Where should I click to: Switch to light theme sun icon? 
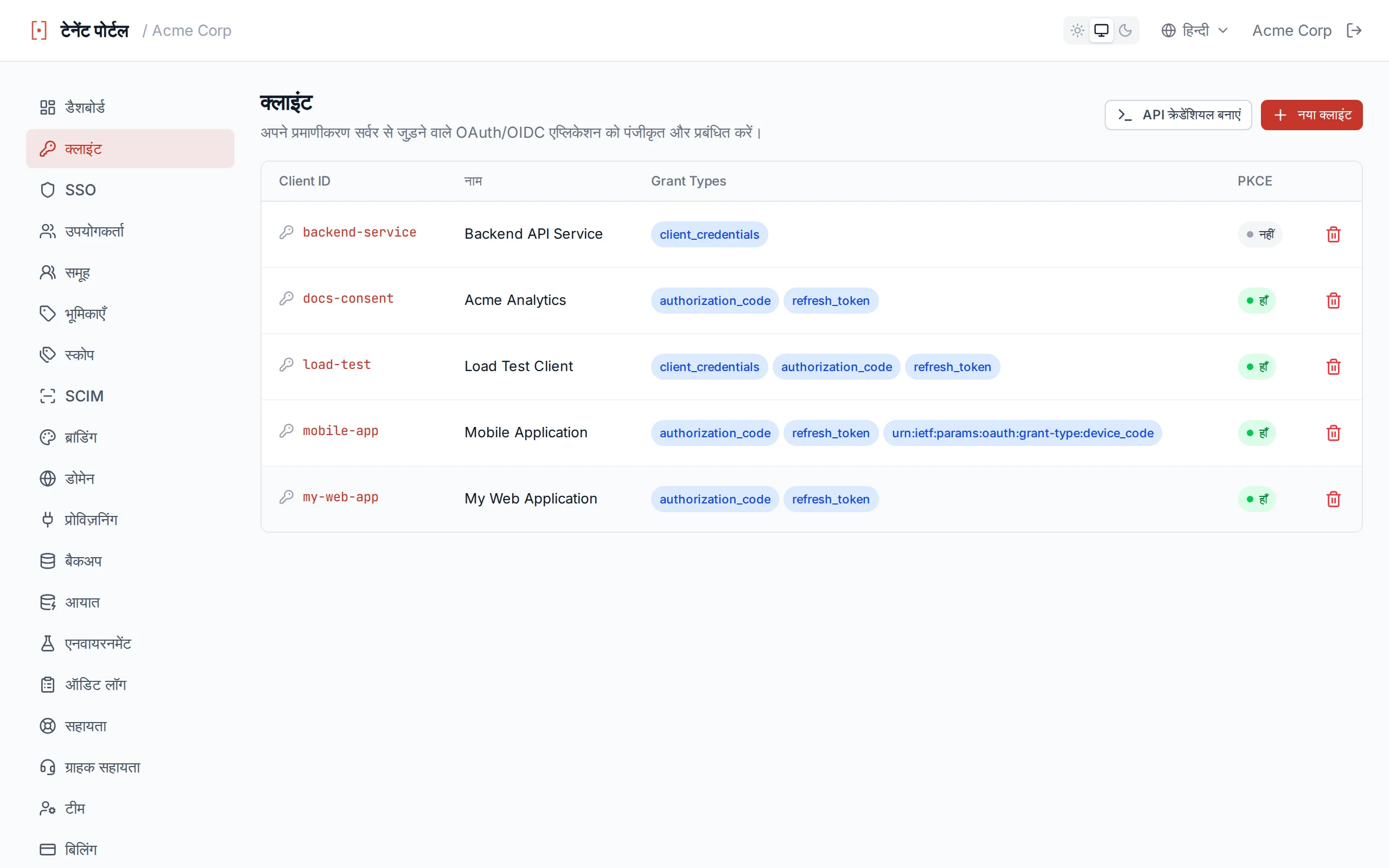click(1078, 30)
